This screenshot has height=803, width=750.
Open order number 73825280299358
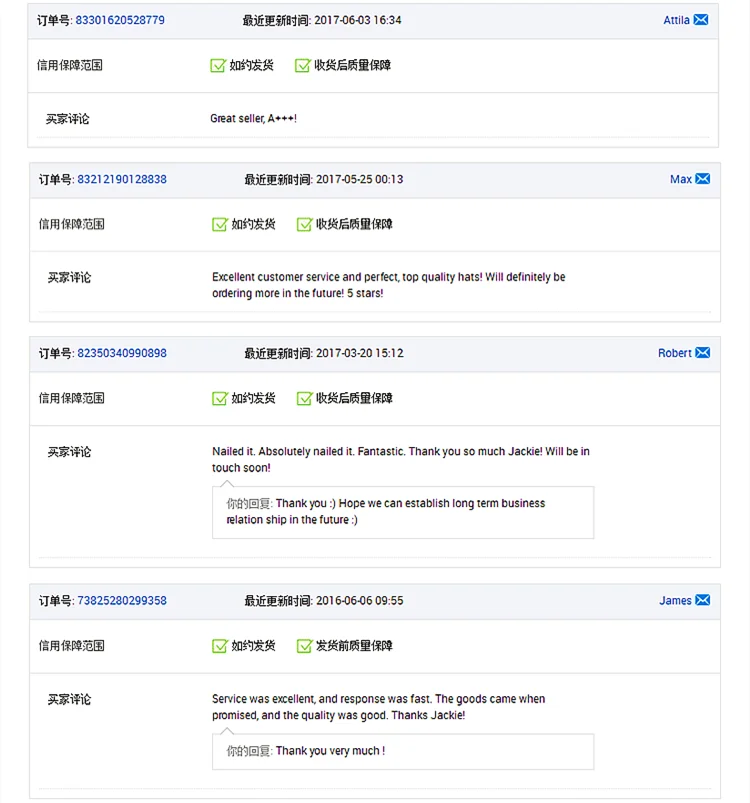click(122, 600)
